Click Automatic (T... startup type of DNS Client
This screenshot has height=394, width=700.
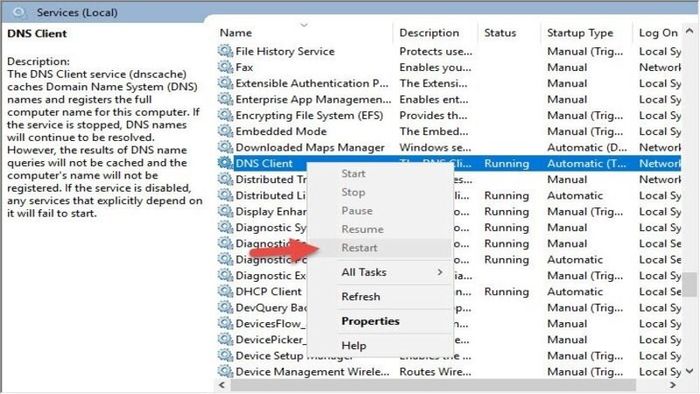[587, 164]
